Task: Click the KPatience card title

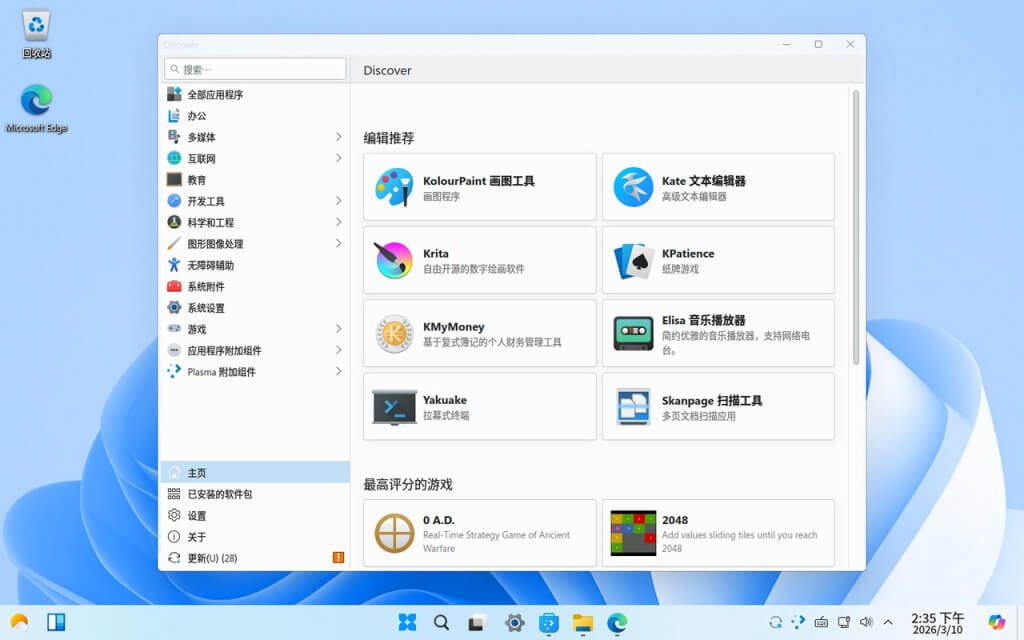Action: (688, 253)
